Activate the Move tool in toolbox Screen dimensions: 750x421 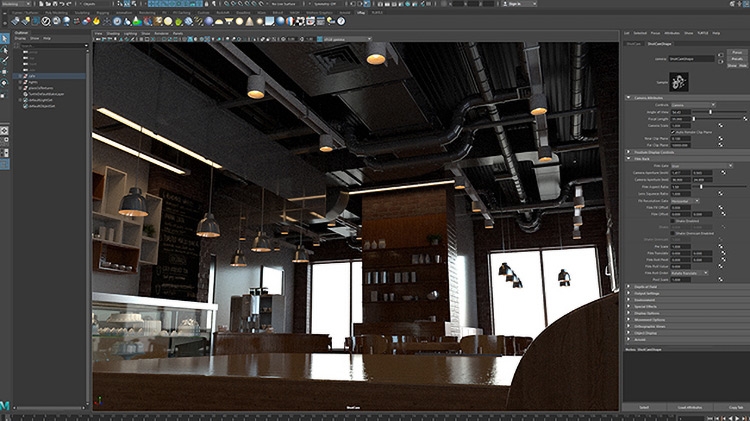4,72
